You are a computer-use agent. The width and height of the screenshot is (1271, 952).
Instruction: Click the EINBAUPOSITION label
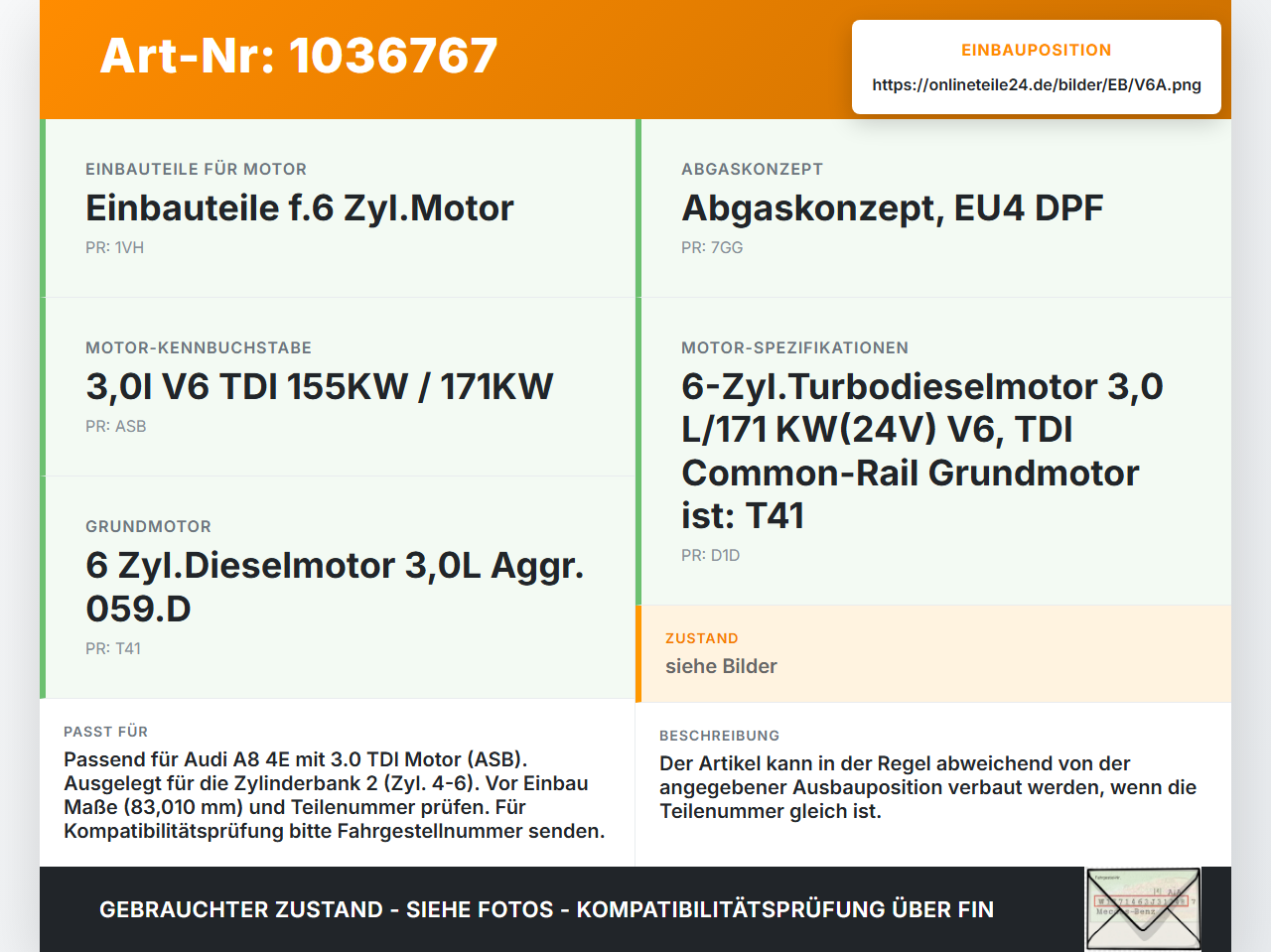tap(1037, 50)
